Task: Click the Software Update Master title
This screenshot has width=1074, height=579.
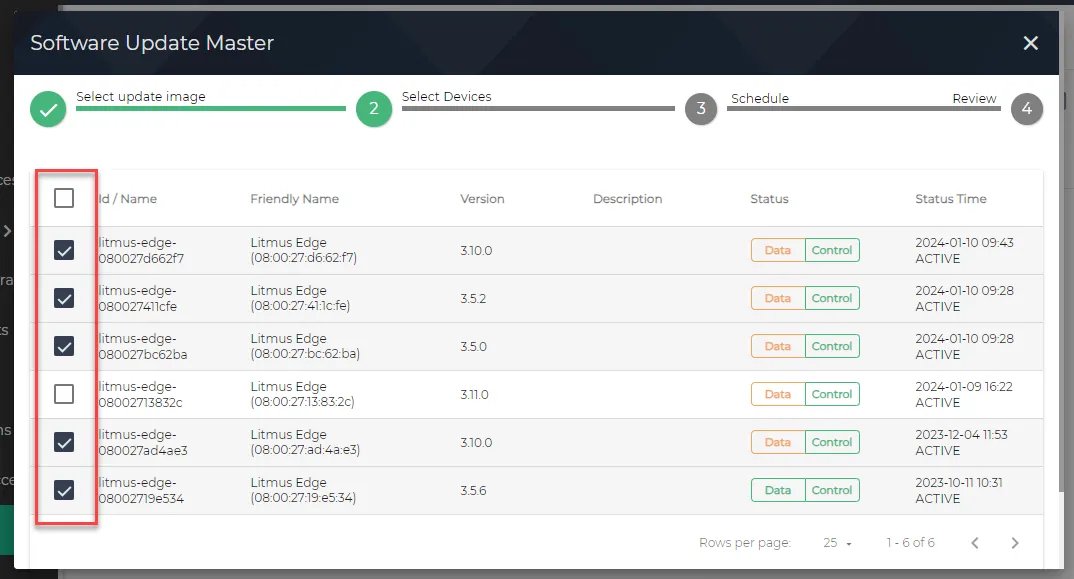Action: (x=152, y=42)
